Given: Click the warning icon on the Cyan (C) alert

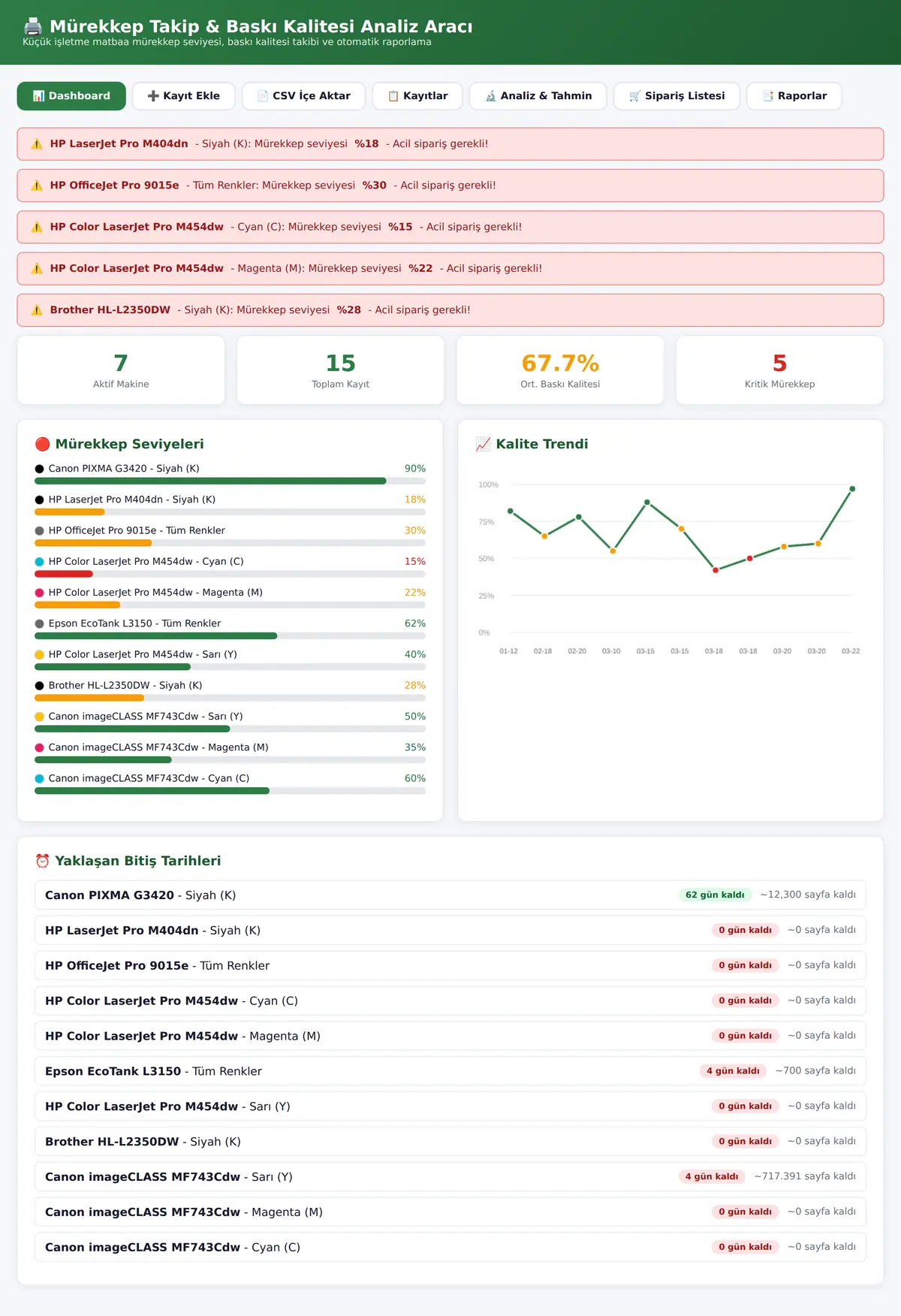Looking at the screenshot, I should click(x=37, y=227).
